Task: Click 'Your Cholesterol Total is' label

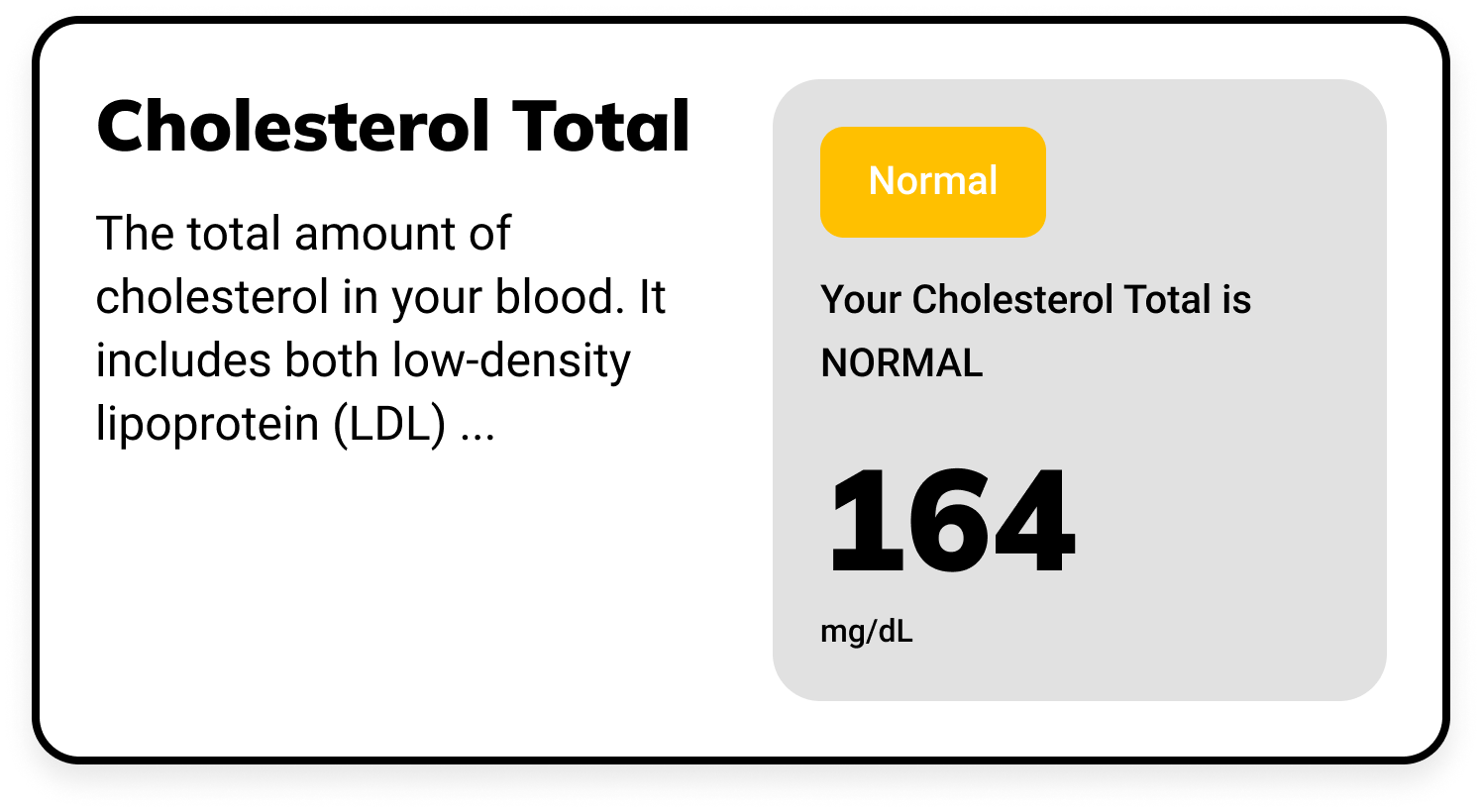Action: click(1036, 299)
